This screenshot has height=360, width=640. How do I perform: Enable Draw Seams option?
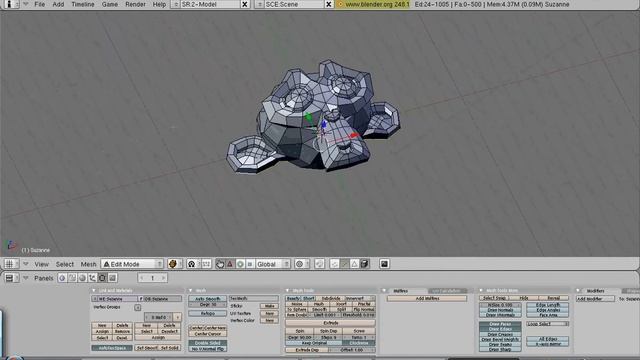click(500, 344)
